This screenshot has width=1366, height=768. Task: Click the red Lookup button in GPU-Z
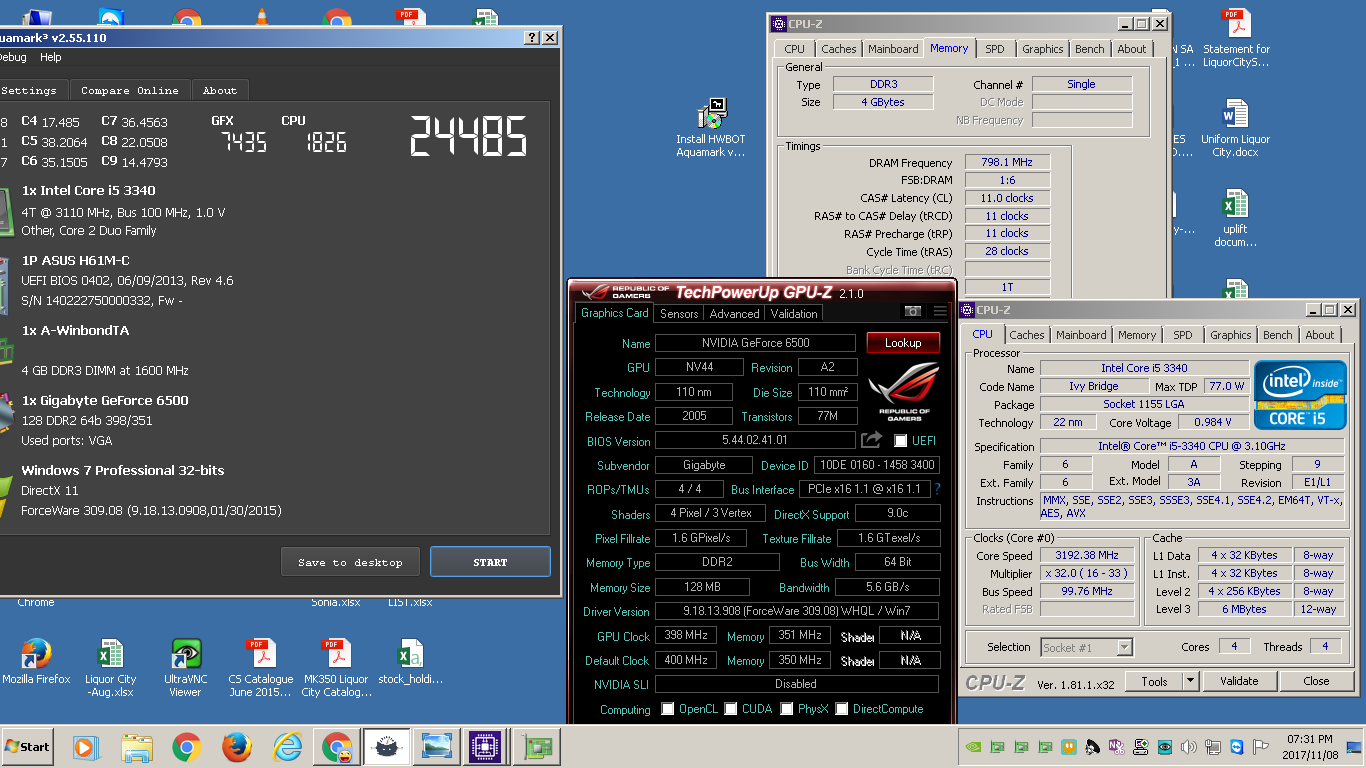[x=903, y=343]
